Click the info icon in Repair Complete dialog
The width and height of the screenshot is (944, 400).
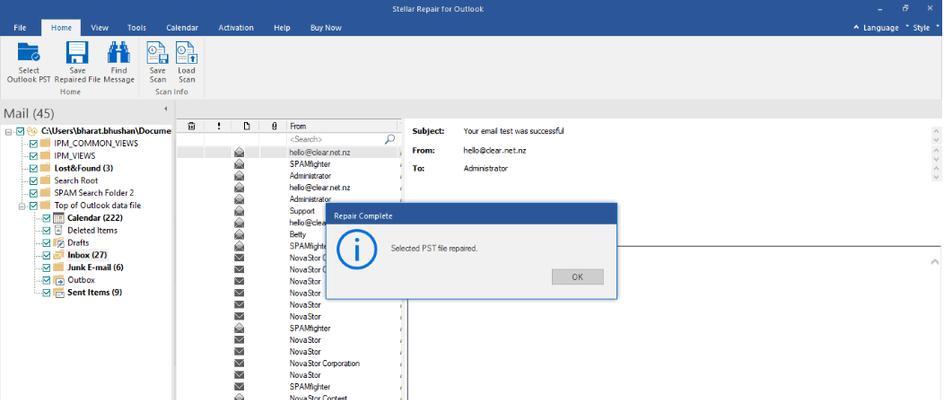pos(356,249)
